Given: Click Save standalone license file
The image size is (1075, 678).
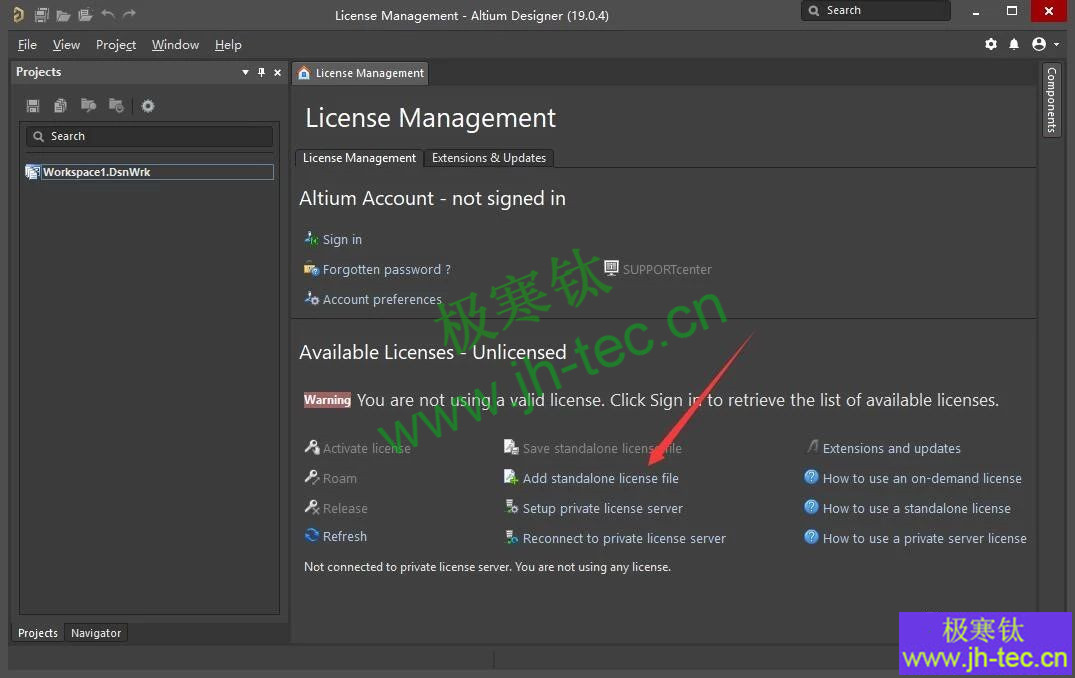Looking at the screenshot, I should click(602, 448).
